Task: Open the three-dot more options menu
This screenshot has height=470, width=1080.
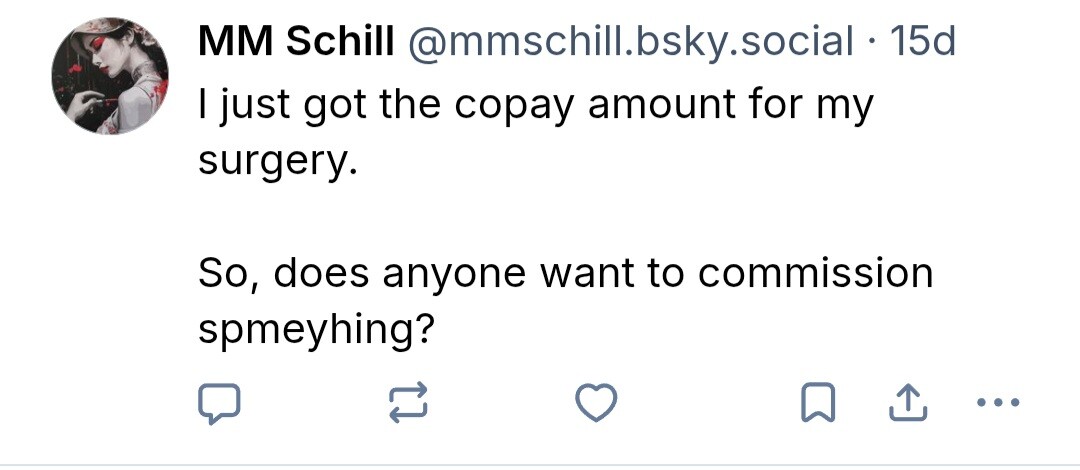Action: point(997,402)
